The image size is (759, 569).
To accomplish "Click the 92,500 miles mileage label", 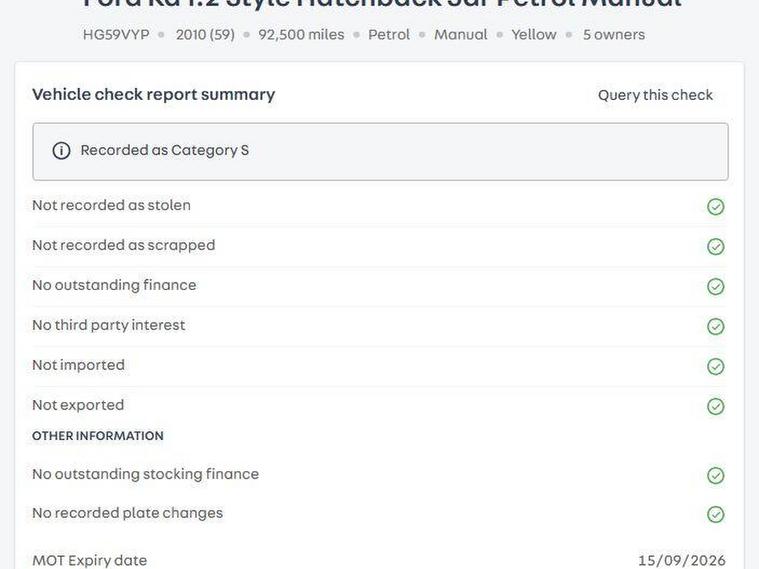I will coord(301,35).
